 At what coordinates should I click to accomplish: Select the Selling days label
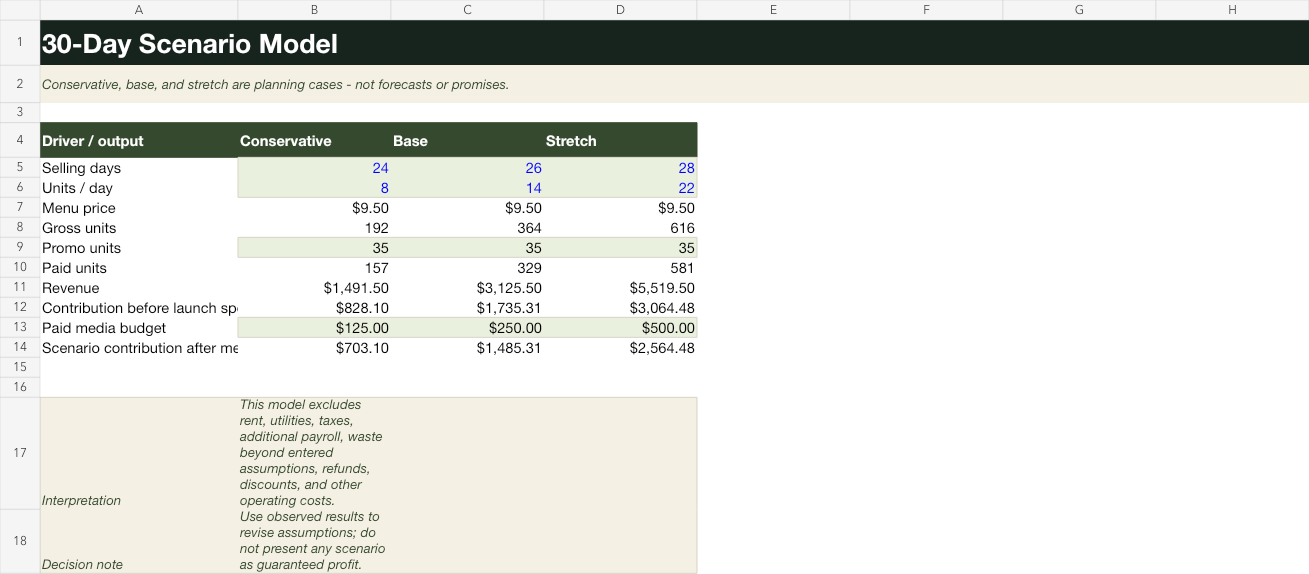(x=139, y=168)
